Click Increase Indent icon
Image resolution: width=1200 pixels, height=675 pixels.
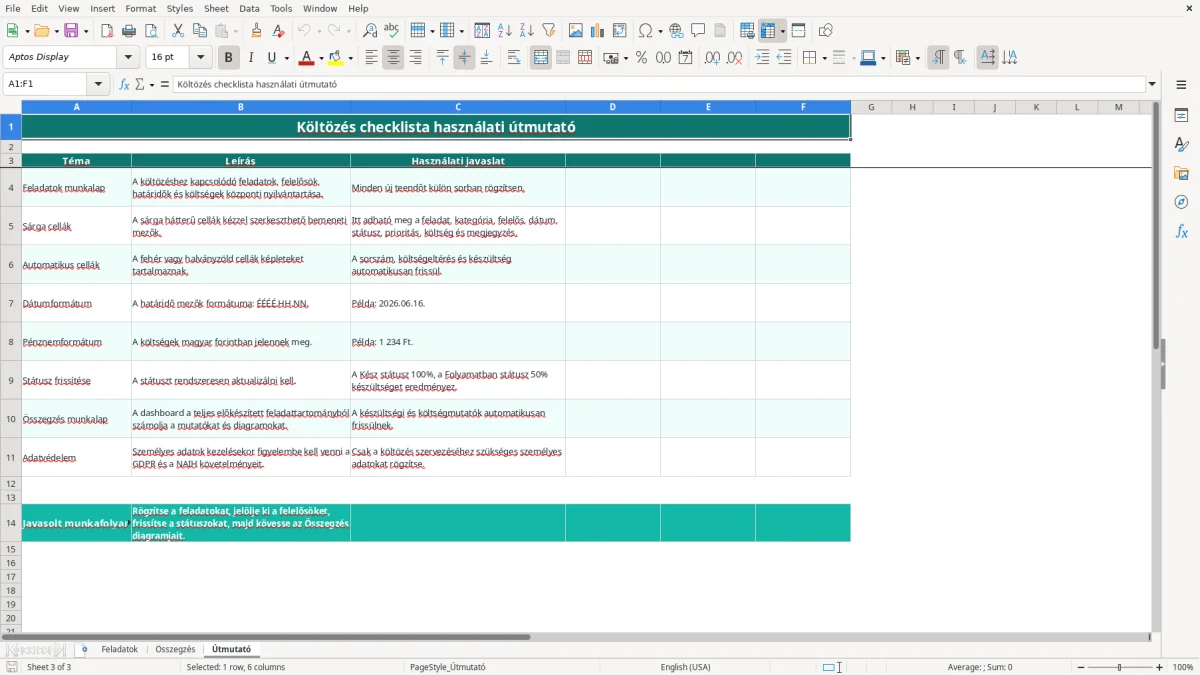tap(762, 58)
